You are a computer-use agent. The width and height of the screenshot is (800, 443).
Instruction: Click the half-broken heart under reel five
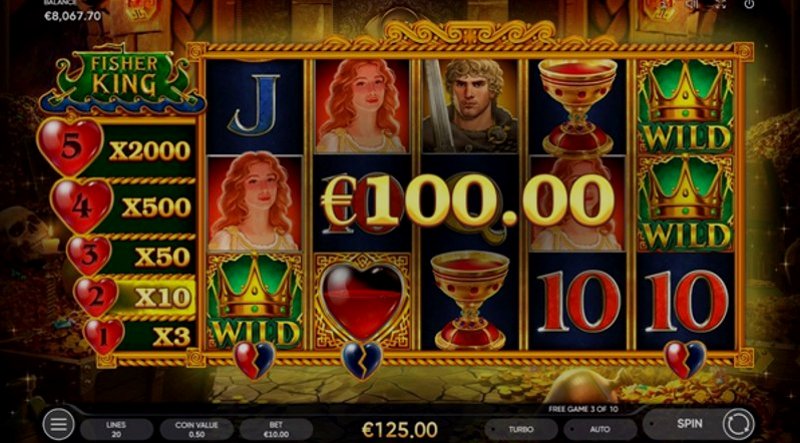686,360
